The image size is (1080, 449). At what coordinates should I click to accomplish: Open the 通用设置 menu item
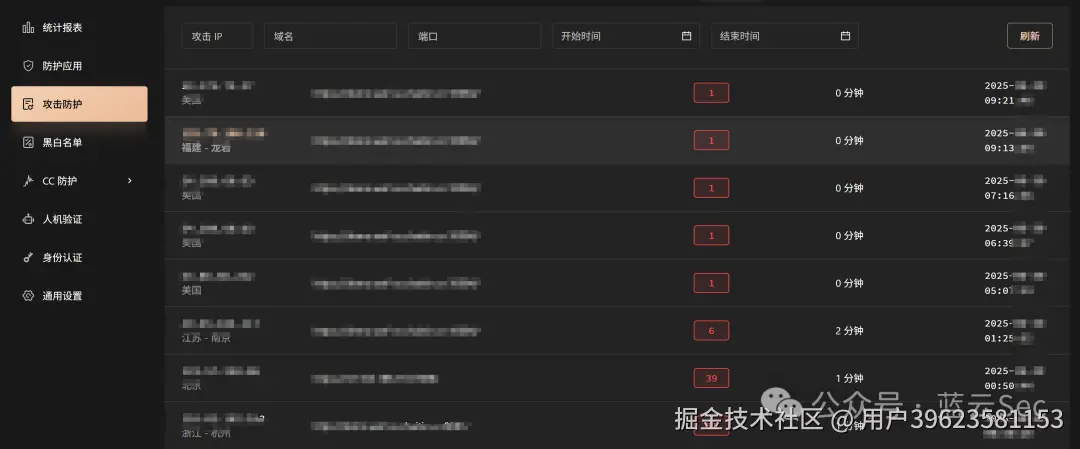click(x=79, y=295)
